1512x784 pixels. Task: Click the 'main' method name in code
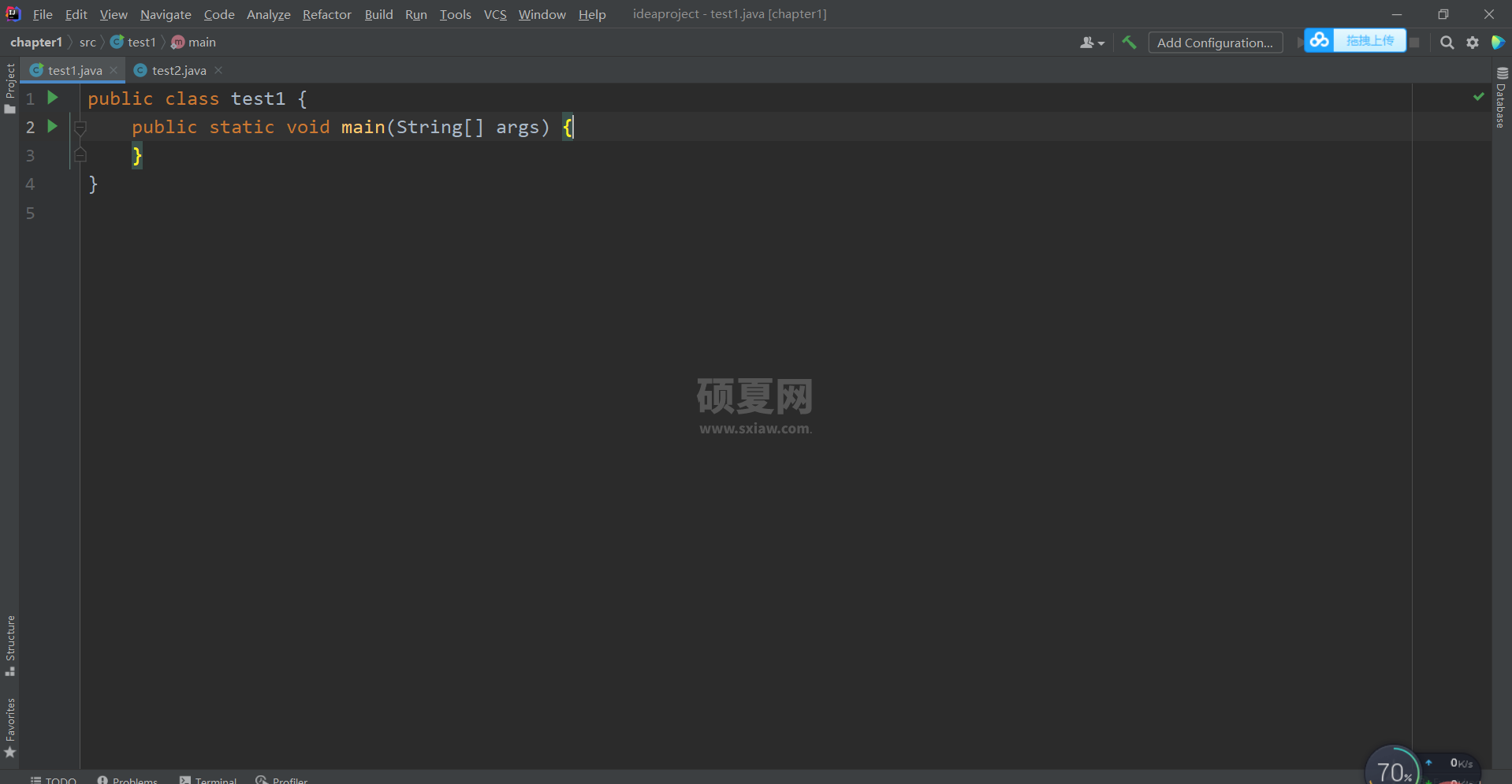click(x=363, y=127)
